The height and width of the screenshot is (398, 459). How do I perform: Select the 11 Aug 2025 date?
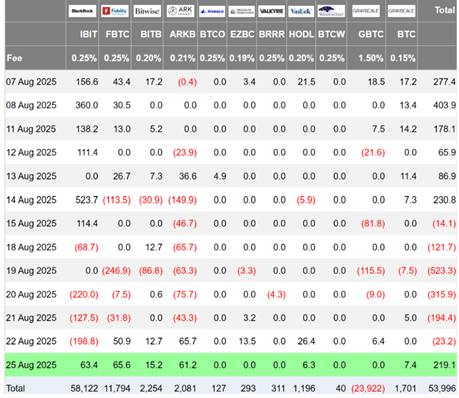click(31, 129)
